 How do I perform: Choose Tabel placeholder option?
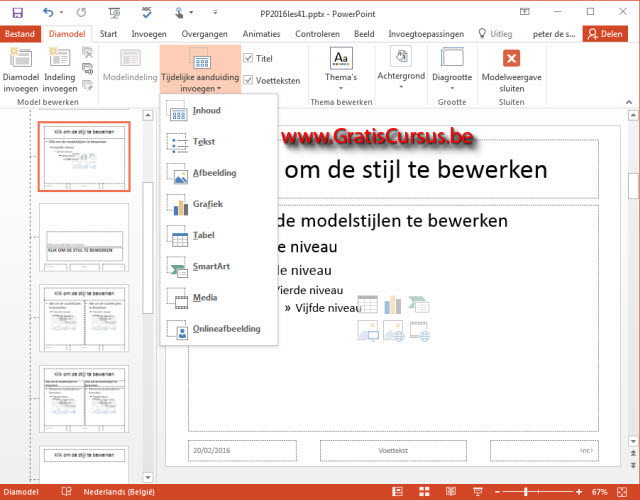pyautogui.click(x=219, y=236)
